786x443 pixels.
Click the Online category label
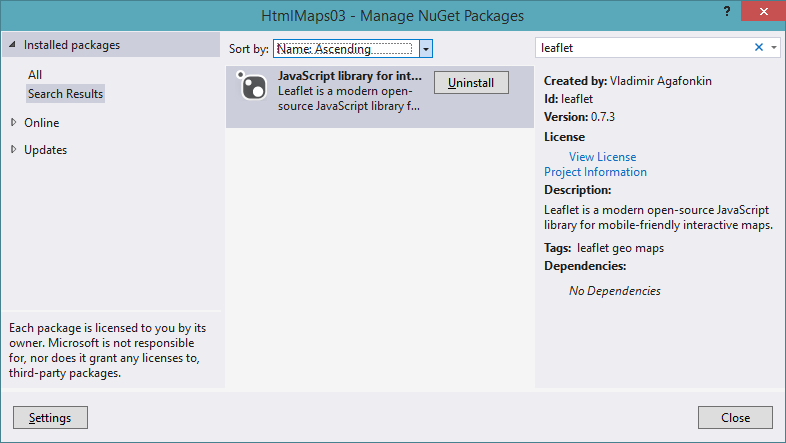(x=42, y=123)
